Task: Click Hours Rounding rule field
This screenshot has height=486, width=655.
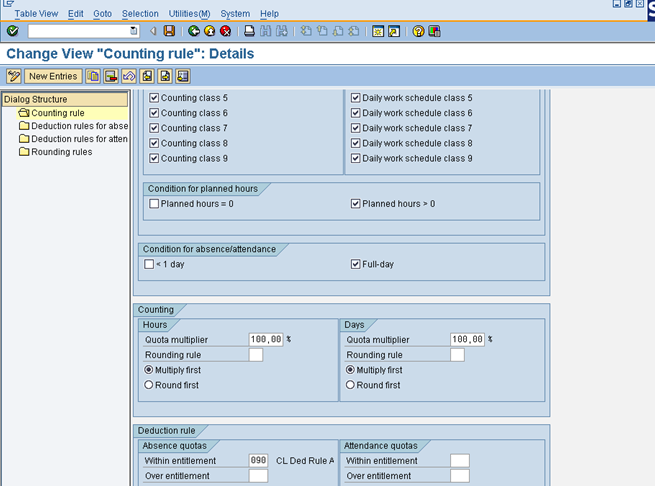Action: [256, 355]
